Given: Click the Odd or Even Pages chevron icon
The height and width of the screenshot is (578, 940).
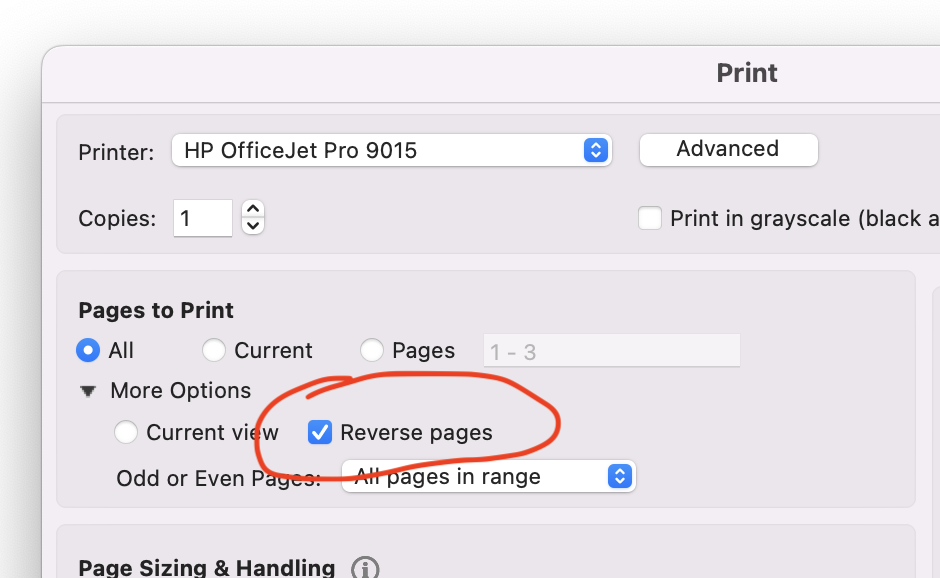Looking at the screenshot, I should point(621,476).
